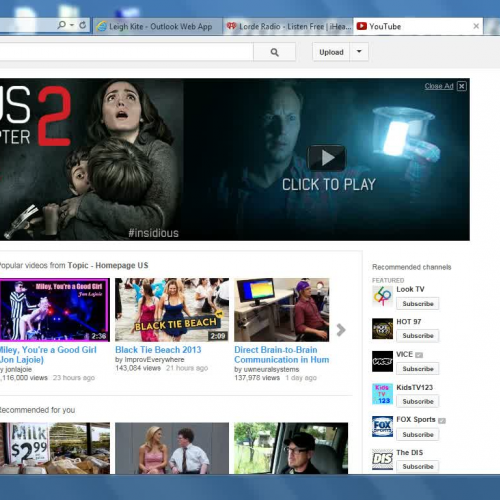Click the YouTube search magnifier button
Screen dimensions: 500x500
tap(274, 52)
